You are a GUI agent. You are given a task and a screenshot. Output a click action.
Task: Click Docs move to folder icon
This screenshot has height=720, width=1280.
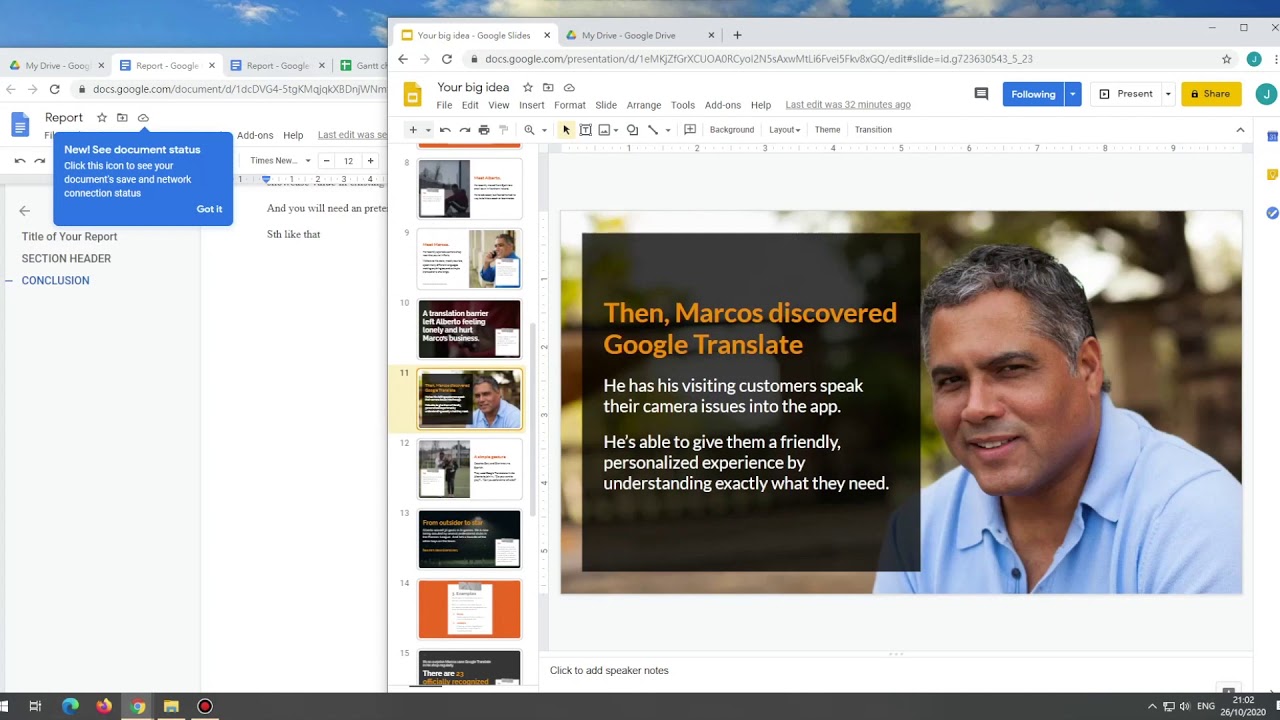click(x=122, y=118)
